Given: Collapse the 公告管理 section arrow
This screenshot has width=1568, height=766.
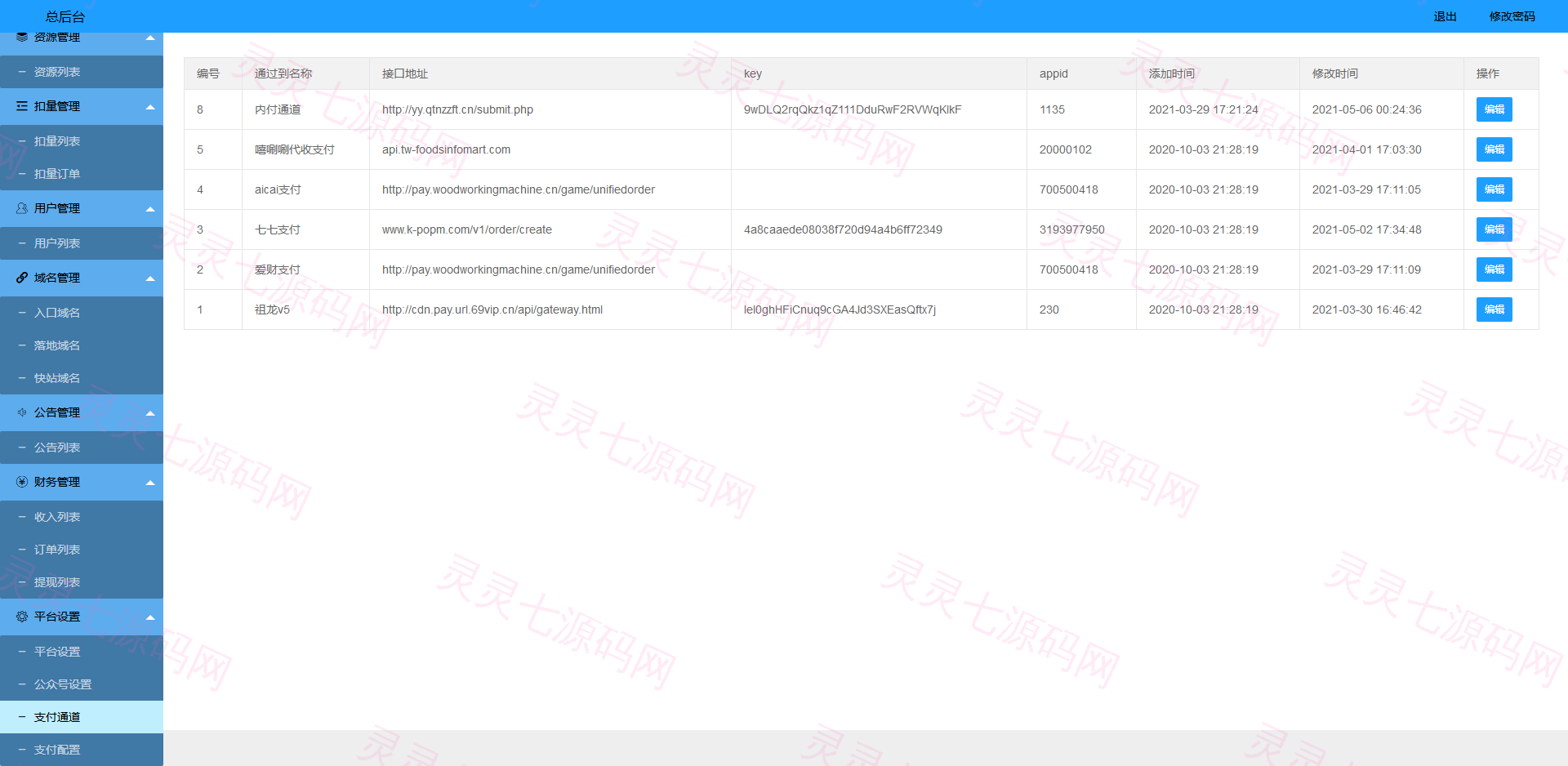Looking at the screenshot, I should click(x=150, y=413).
